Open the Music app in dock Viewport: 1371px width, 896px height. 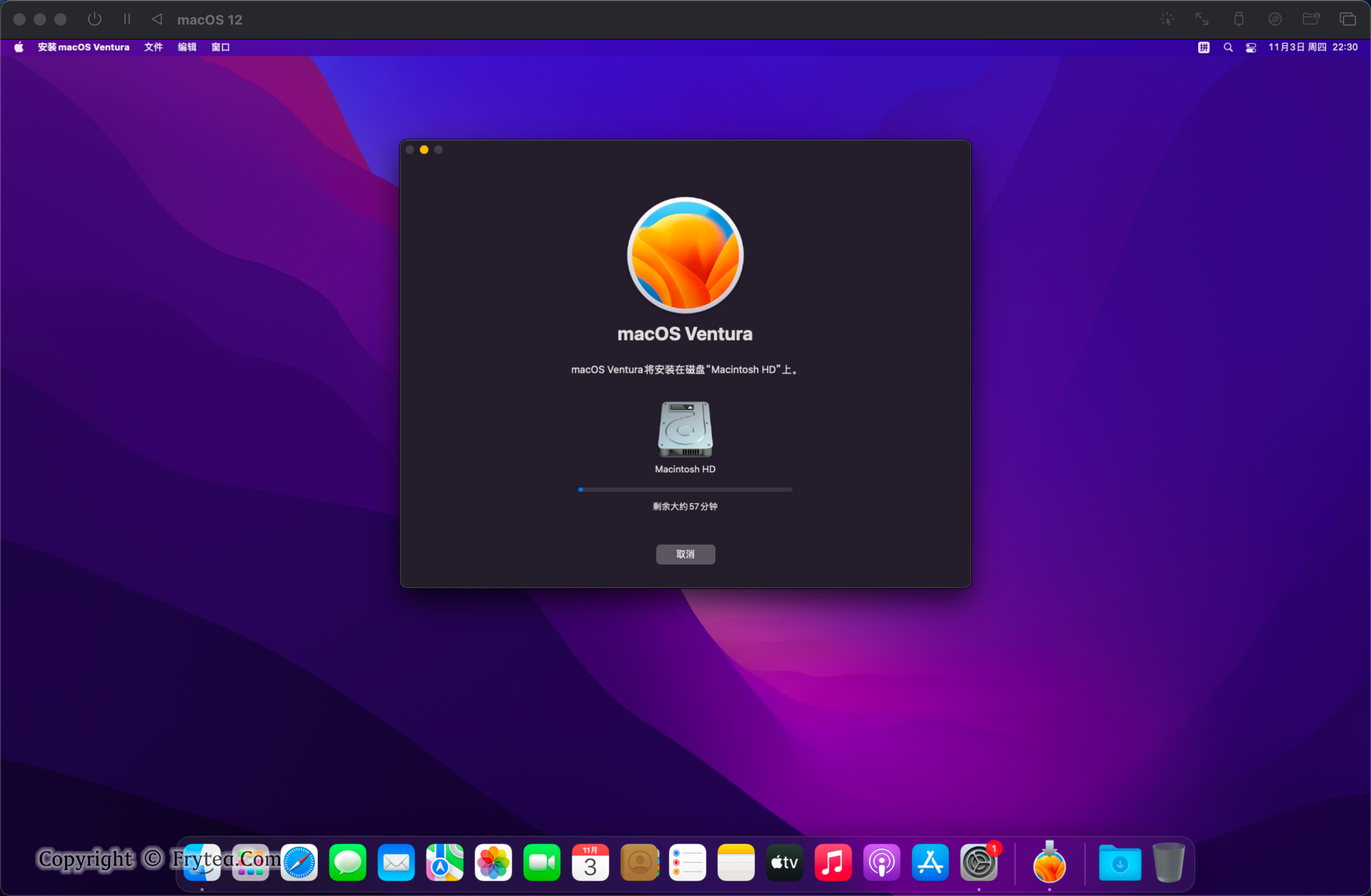(x=832, y=863)
